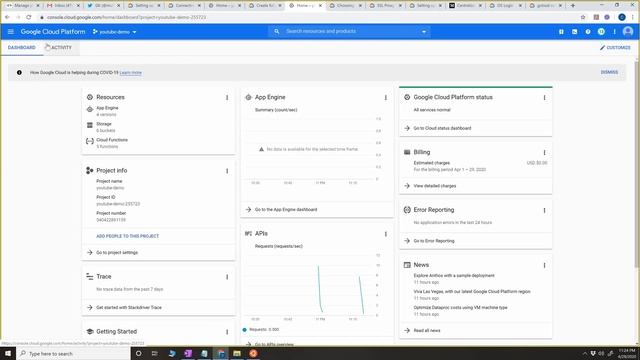The width and height of the screenshot is (640, 360).
Task: Open the youtube-demo project selector dropdown
Action: 115,31
